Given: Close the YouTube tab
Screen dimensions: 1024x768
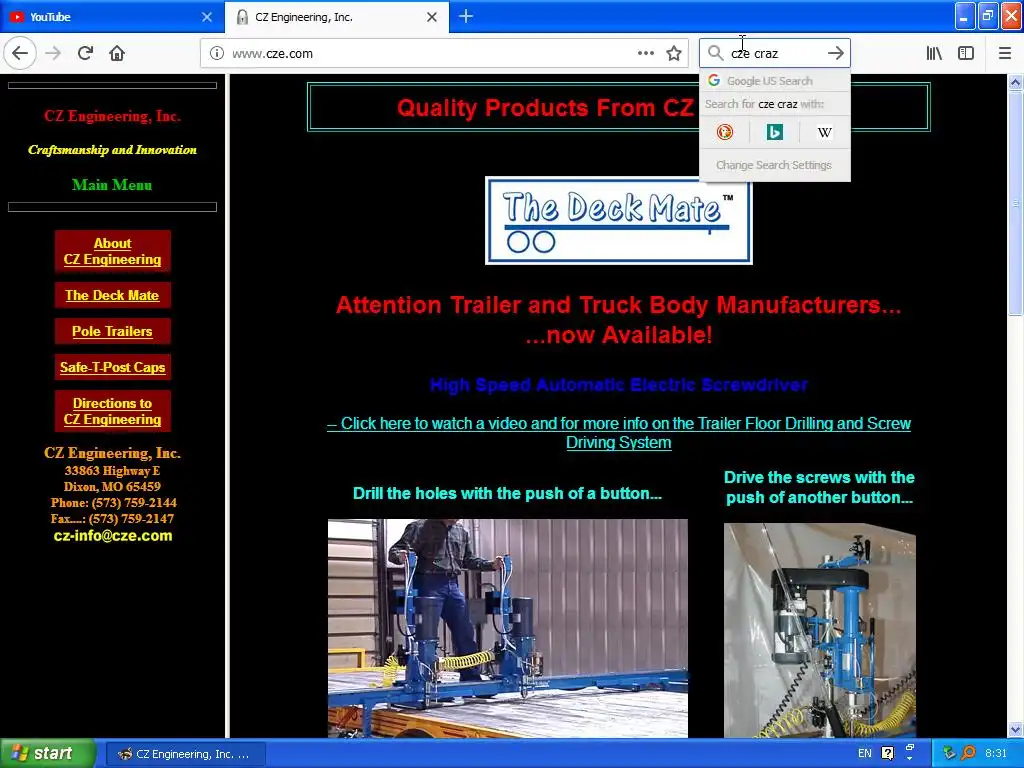Looking at the screenshot, I should (x=207, y=17).
